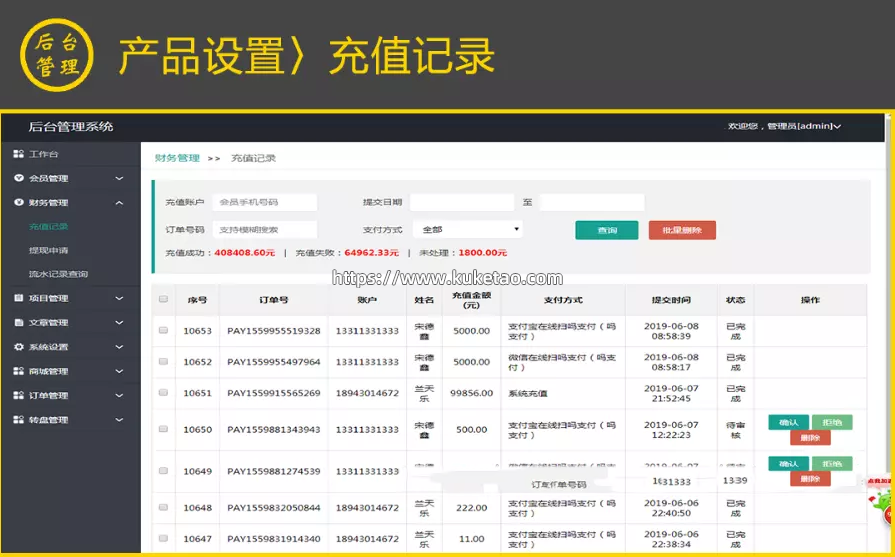The image size is (895, 557).
Task: Open the 支付方式 dropdown showing 全部
Action: coord(466,230)
